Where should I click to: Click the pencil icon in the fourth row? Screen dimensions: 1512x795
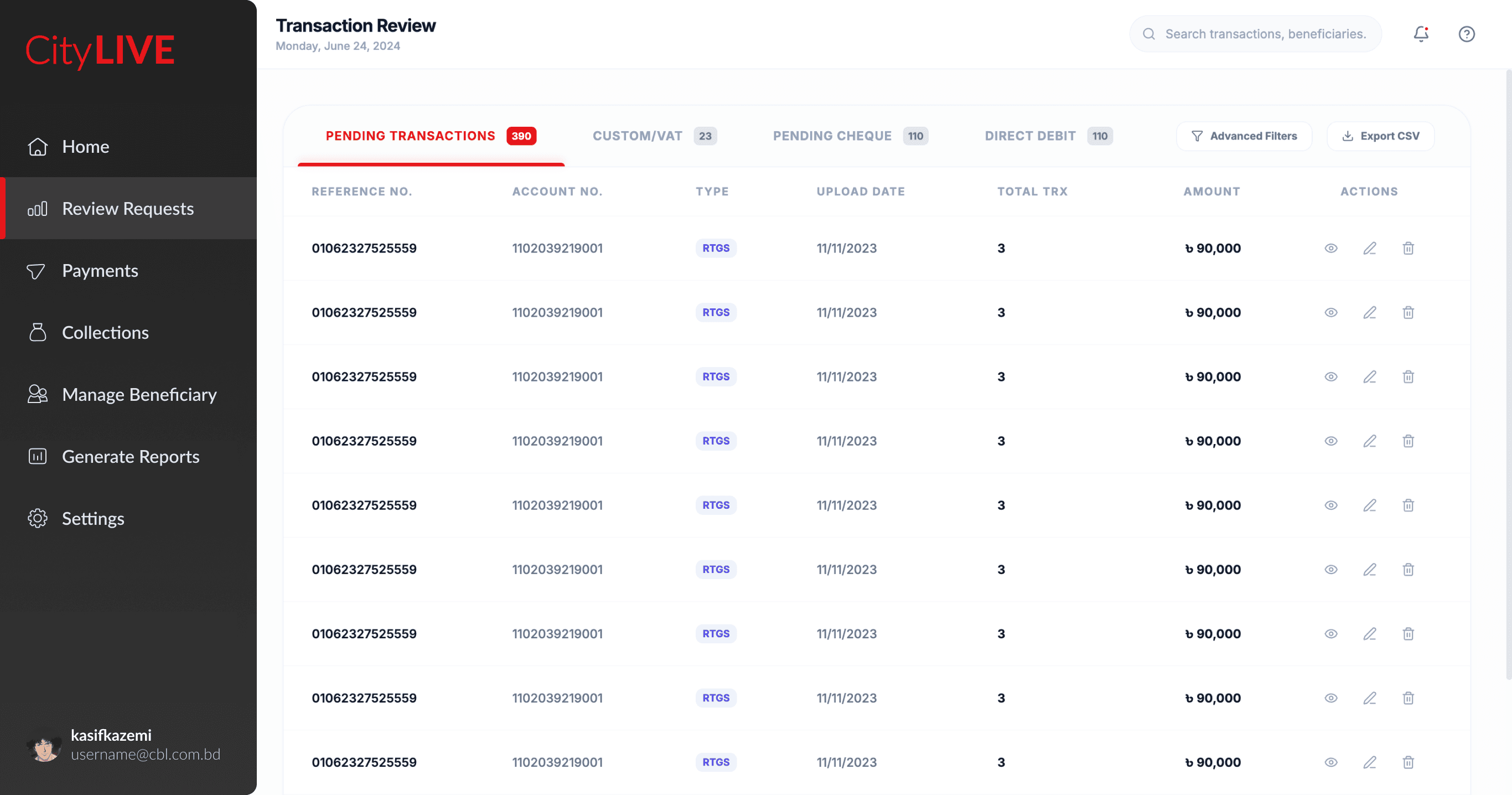pos(1369,441)
